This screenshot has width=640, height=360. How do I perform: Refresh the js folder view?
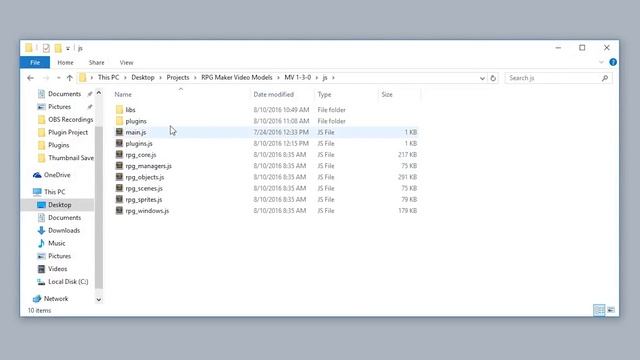493,78
